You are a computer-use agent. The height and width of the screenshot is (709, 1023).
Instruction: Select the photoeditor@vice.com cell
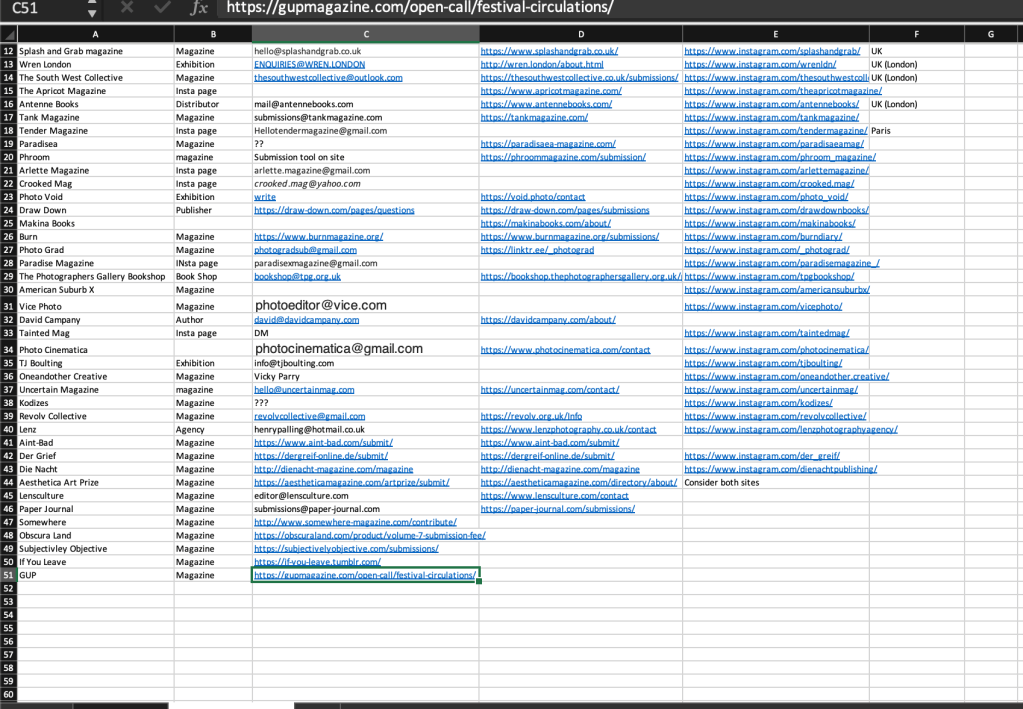point(365,305)
